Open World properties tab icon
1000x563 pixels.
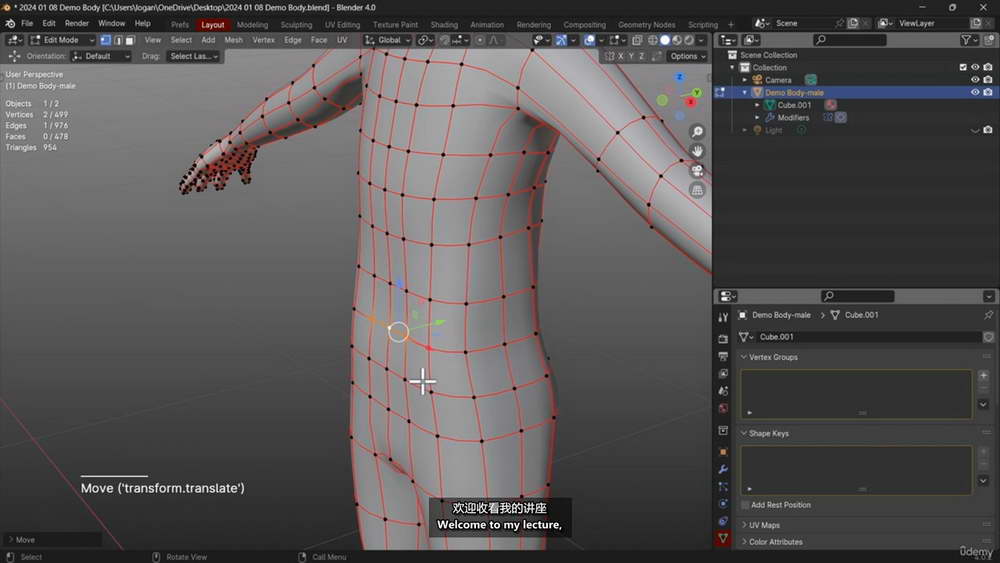(x=723, y=407)
